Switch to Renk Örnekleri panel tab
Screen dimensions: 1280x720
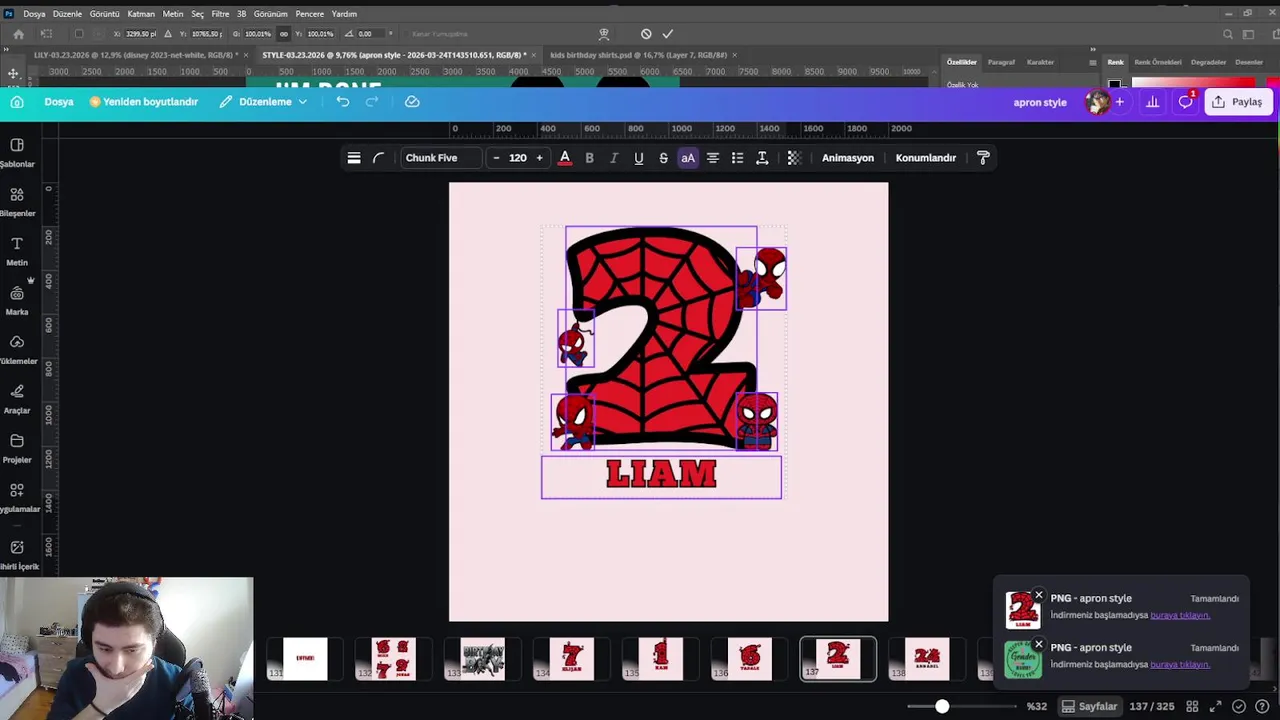(1157, 62)
